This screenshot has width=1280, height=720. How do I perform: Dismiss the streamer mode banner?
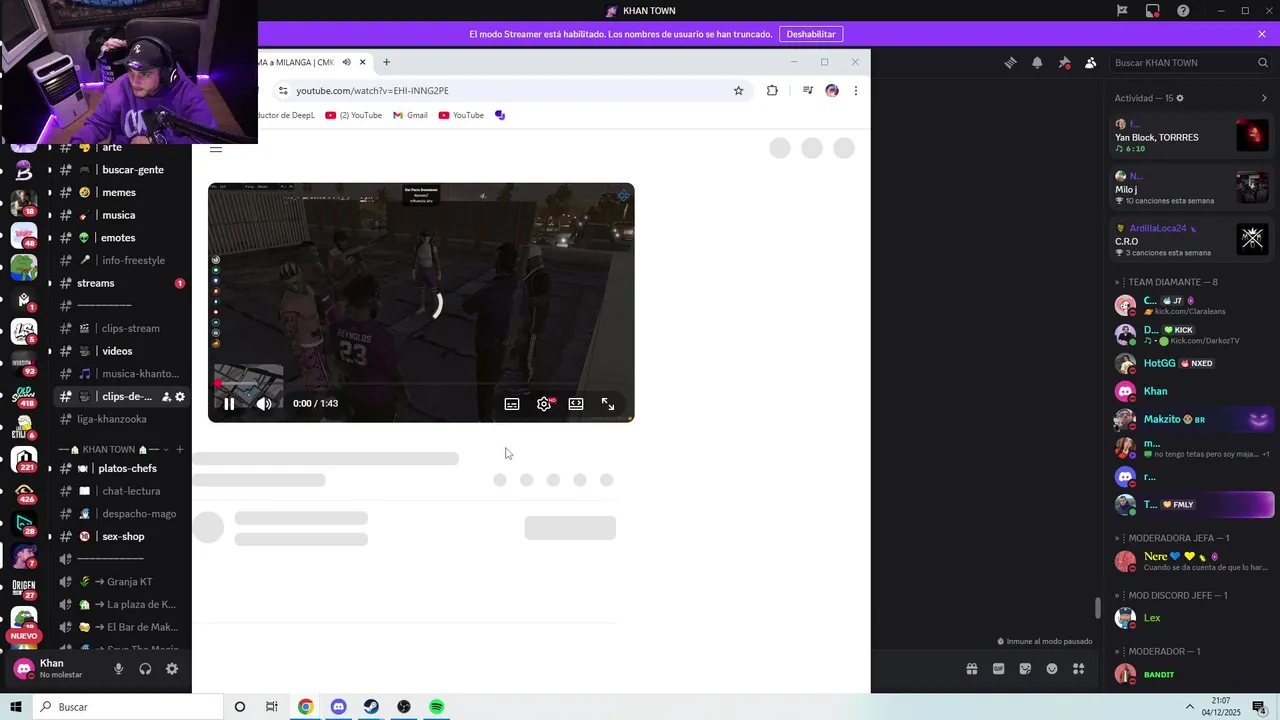pos(1262,34)
